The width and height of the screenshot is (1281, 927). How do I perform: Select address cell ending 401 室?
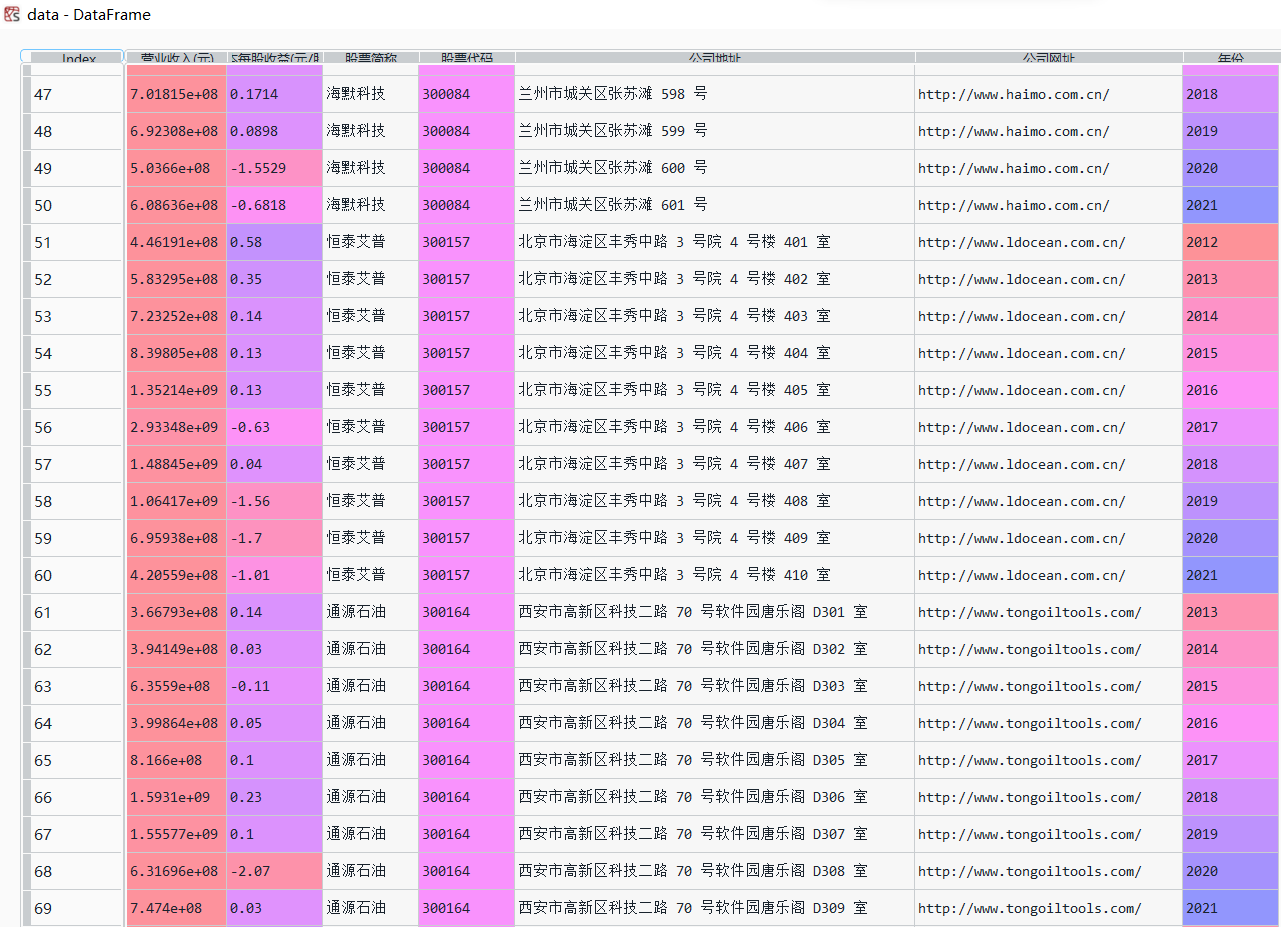[x=673, y=243]
